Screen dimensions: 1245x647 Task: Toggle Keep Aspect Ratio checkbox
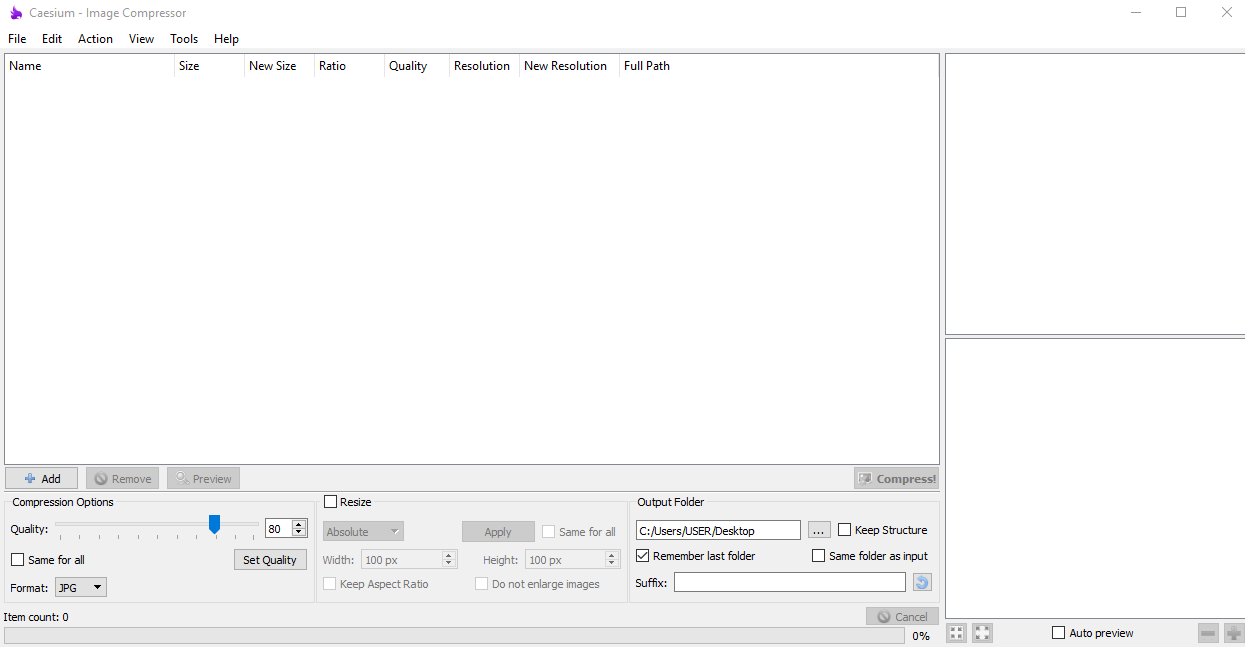pos(330,584)
